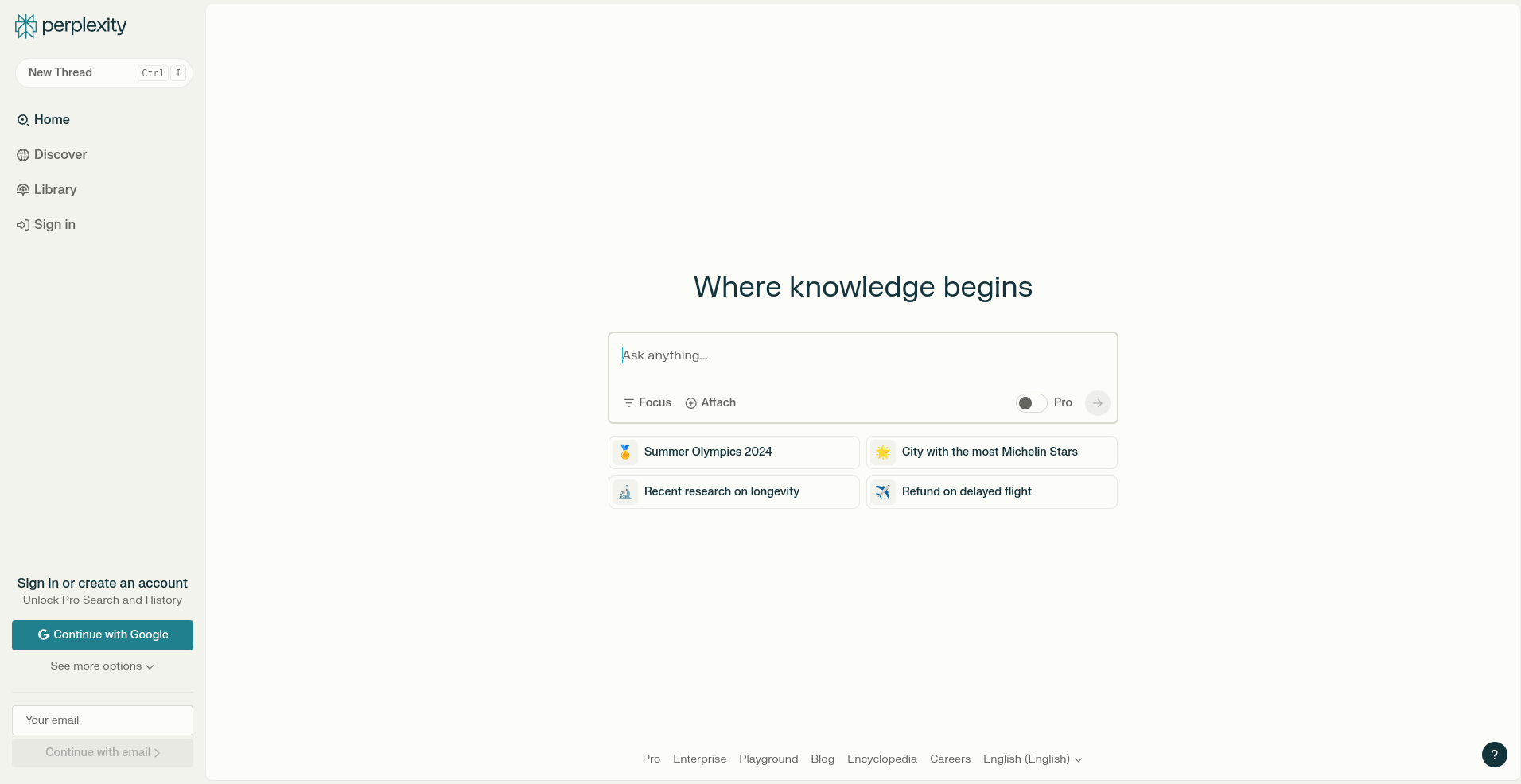Expand See more options
Image resolution: width=1521 pixels, height=784 pixels.
coord(103,666)
